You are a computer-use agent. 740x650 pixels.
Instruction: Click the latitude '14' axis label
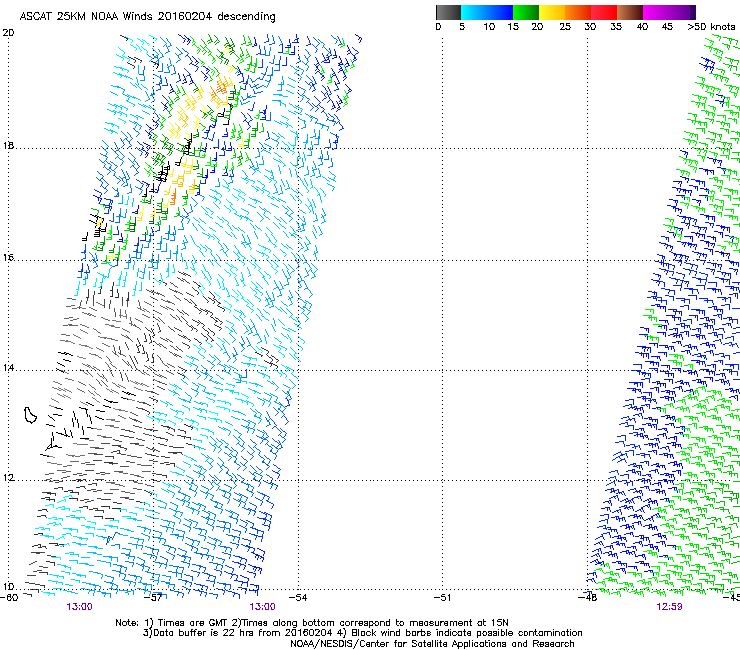[8, 368]
